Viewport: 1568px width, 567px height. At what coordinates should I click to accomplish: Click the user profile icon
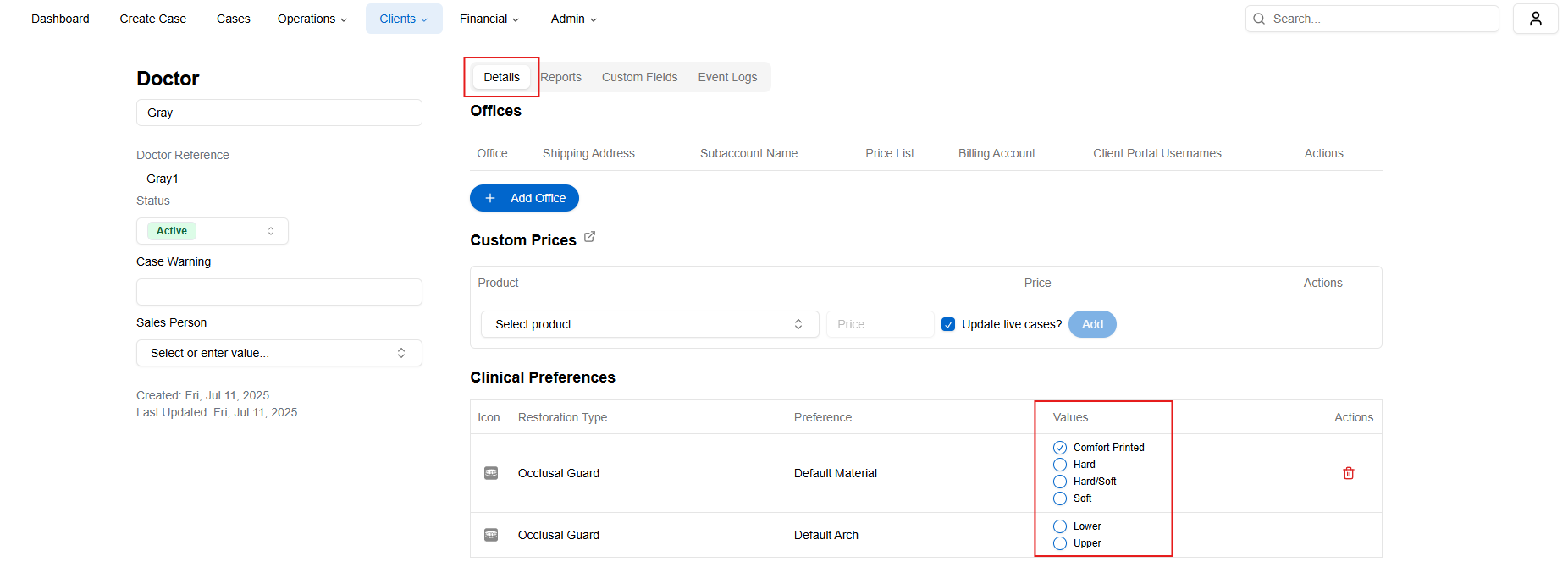click(1535, 19)
